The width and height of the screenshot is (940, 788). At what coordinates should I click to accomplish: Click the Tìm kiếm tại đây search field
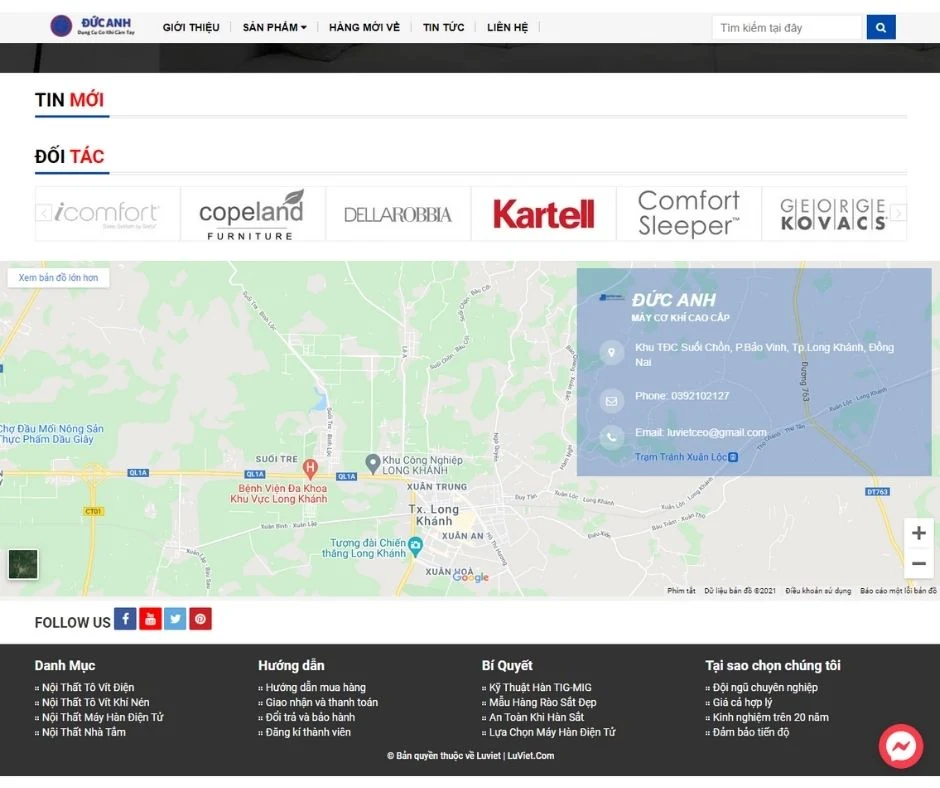[x=787, y=28]
